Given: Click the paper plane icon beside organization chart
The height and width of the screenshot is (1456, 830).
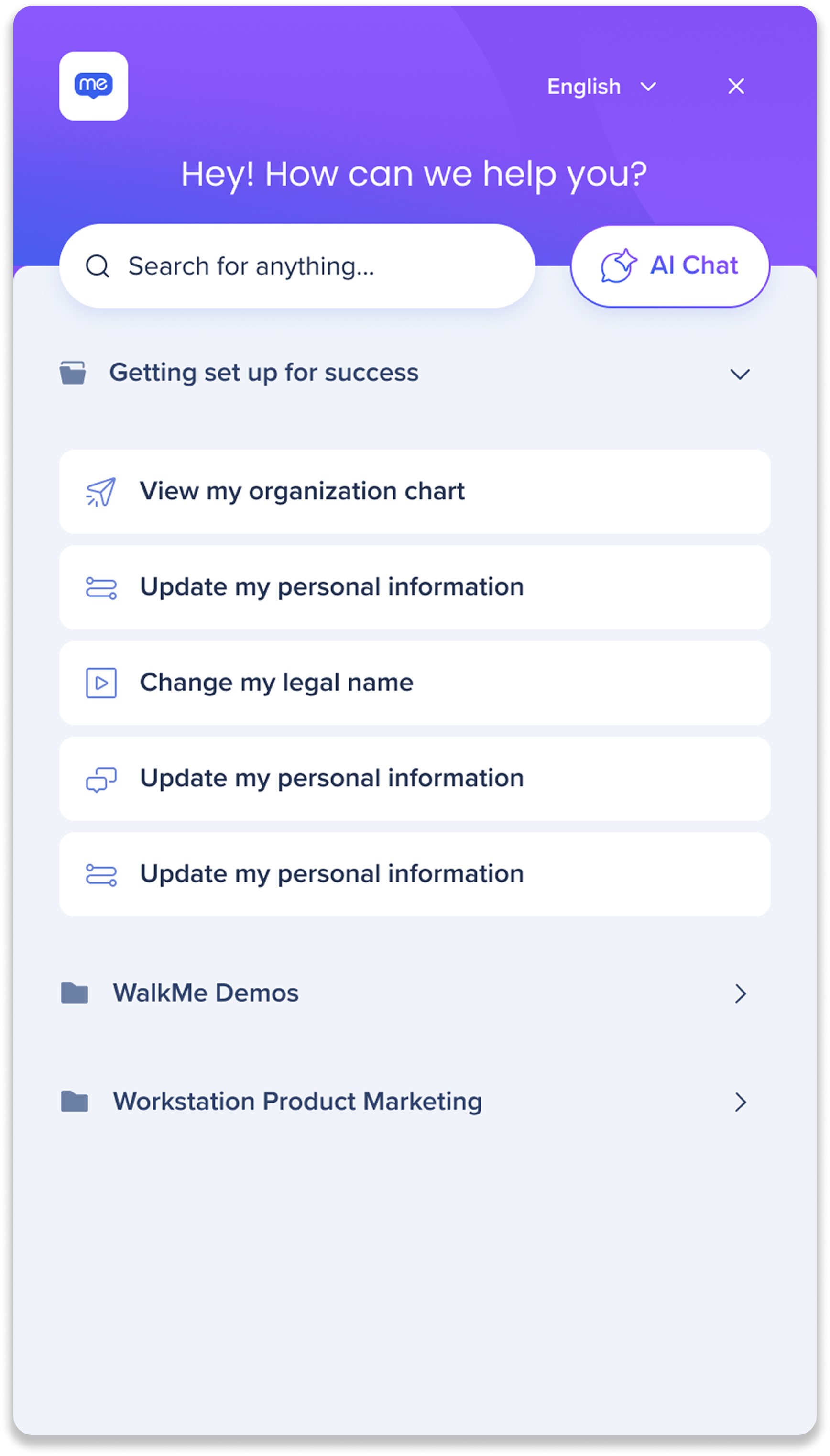Looking at the screenshot, I should (101, 492).
